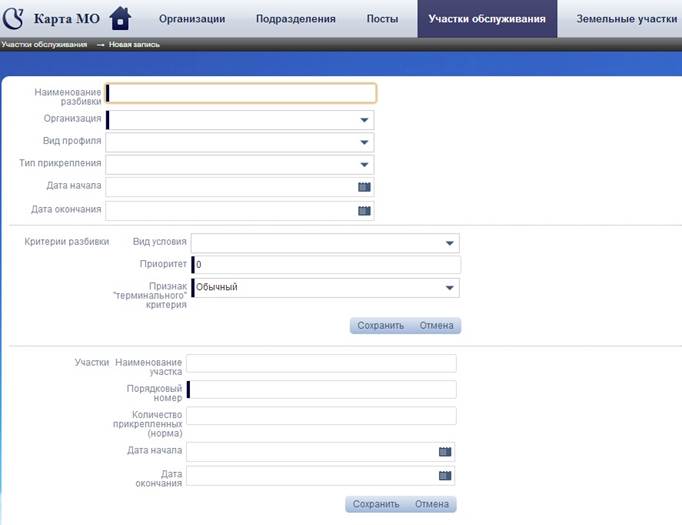Expand the Организация dropdown
The height and width of the screenshot is (525, 682).
pyautogui.click(x=364, y=120)
